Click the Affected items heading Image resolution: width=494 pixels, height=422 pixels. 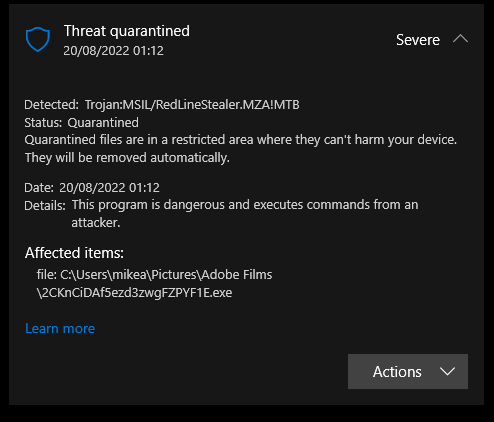pos(74,253)
